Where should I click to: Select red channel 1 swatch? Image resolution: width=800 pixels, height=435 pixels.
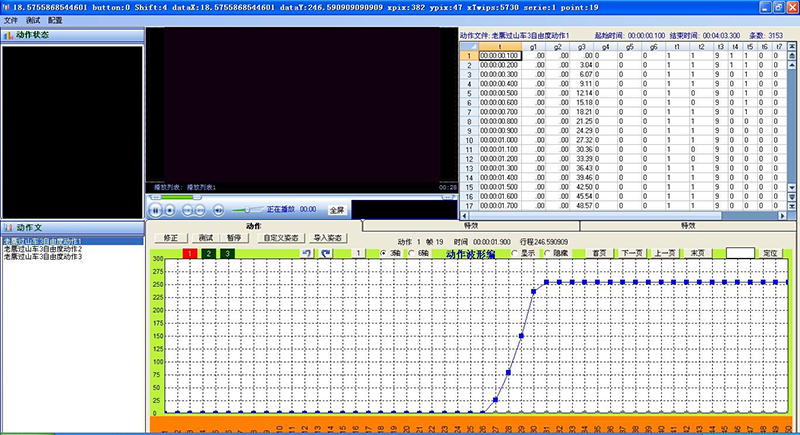click(x=190, y=254)
